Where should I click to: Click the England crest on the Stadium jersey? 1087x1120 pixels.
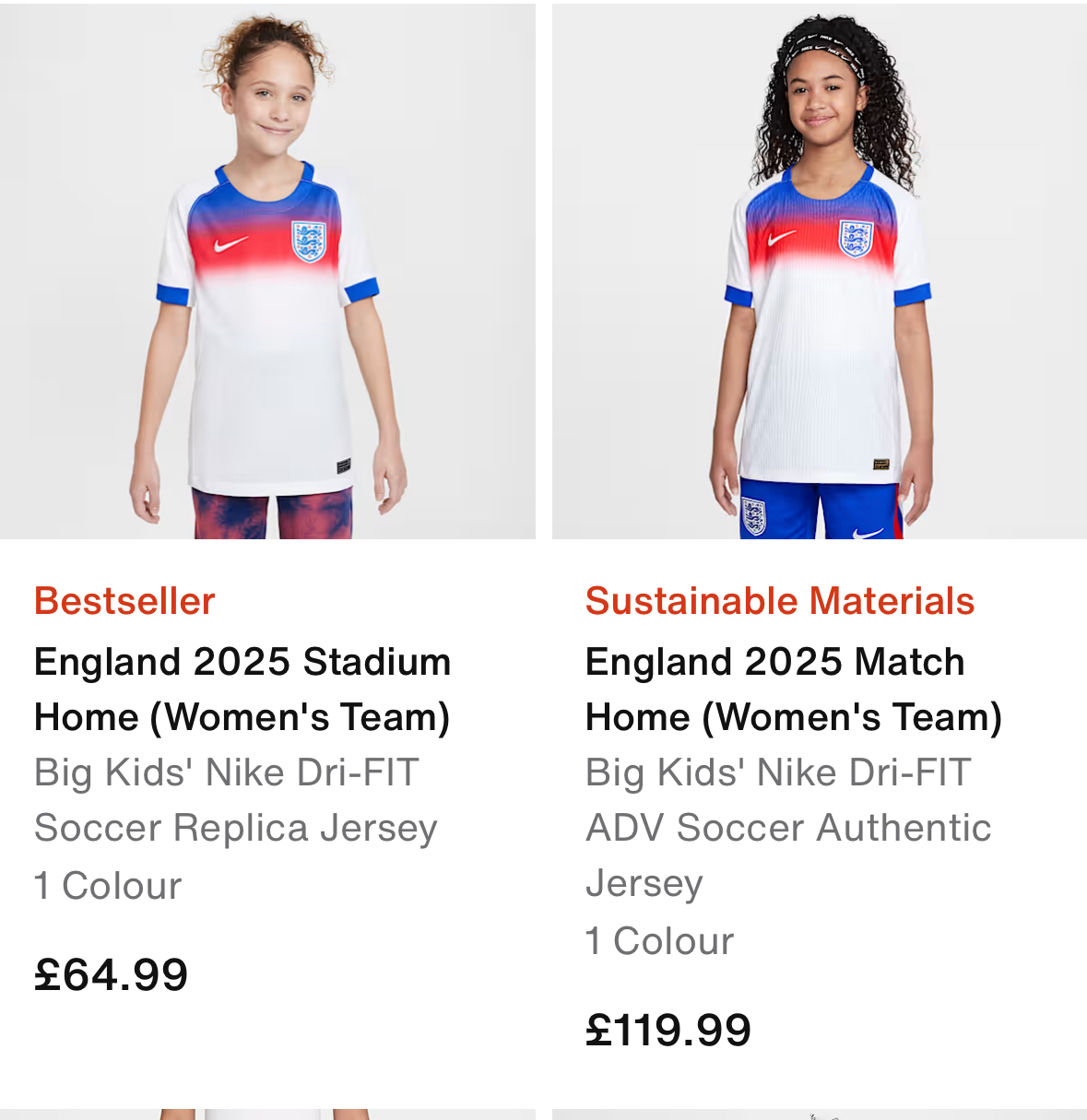click(309, 242)
